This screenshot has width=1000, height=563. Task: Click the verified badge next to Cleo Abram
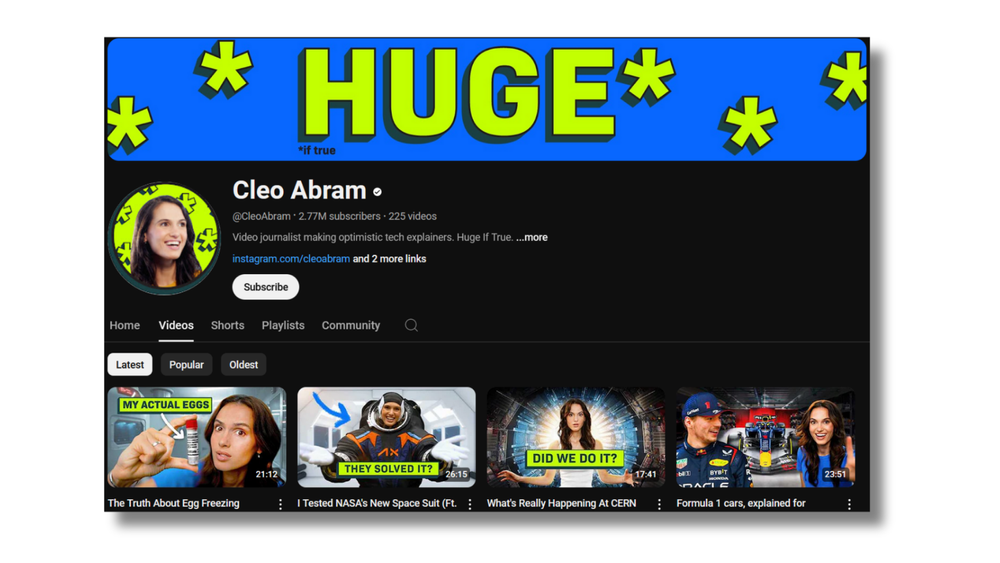coord(378,191)
